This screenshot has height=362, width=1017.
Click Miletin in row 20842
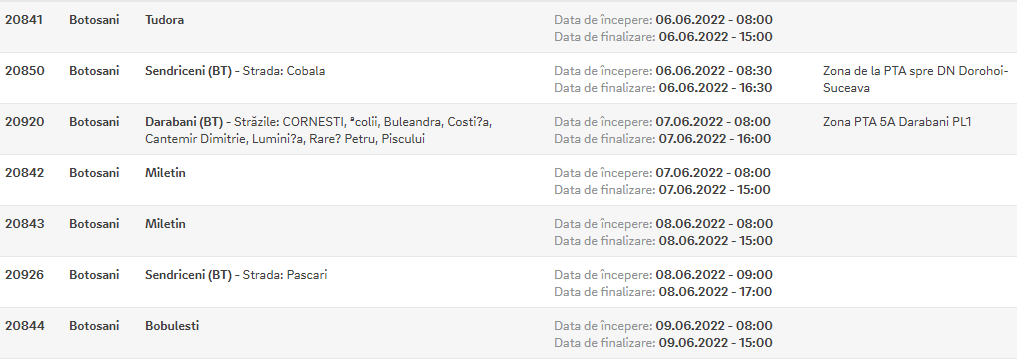[165, 173]
